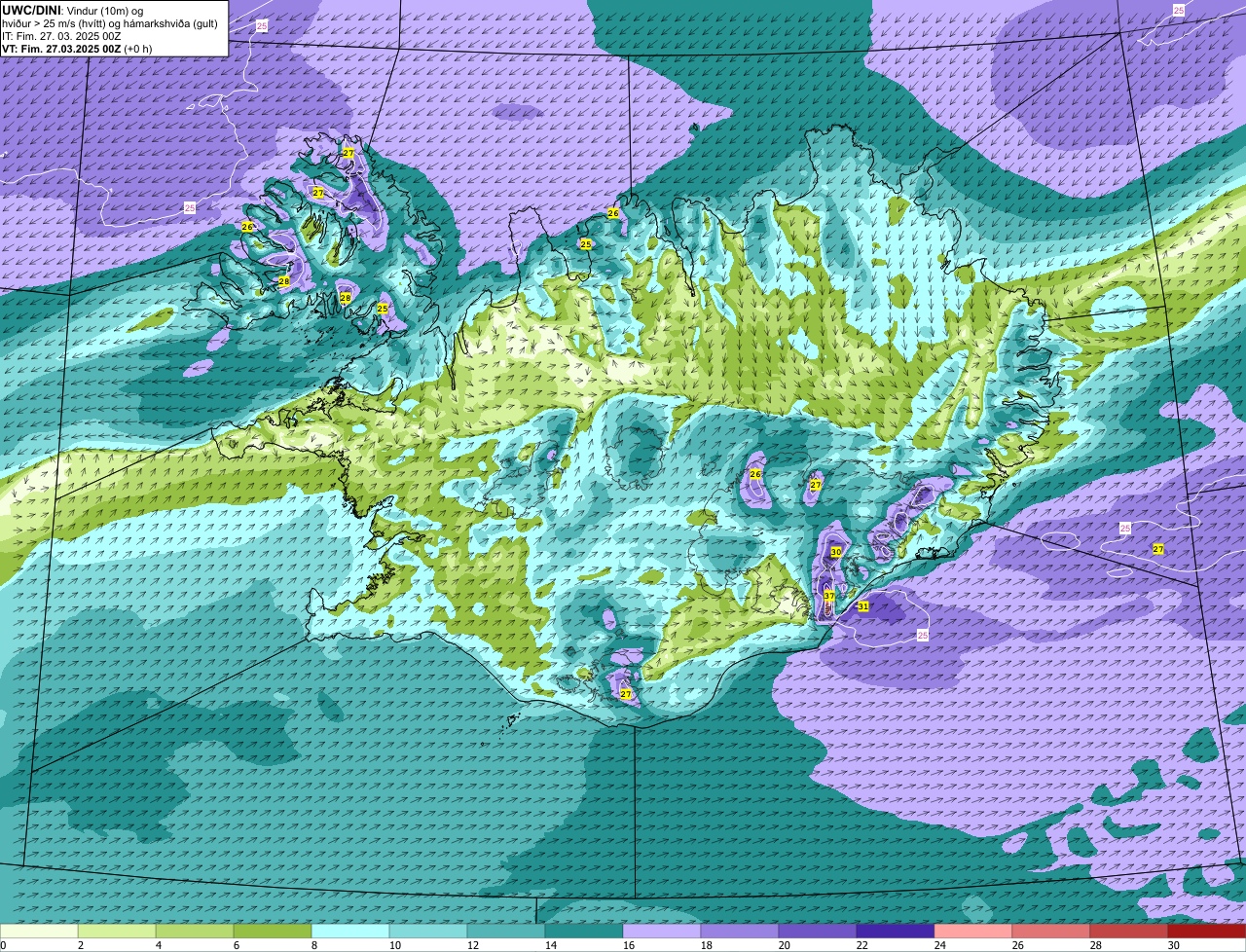Pick the light cyan swatch between 8 and 10

(350, 931)
